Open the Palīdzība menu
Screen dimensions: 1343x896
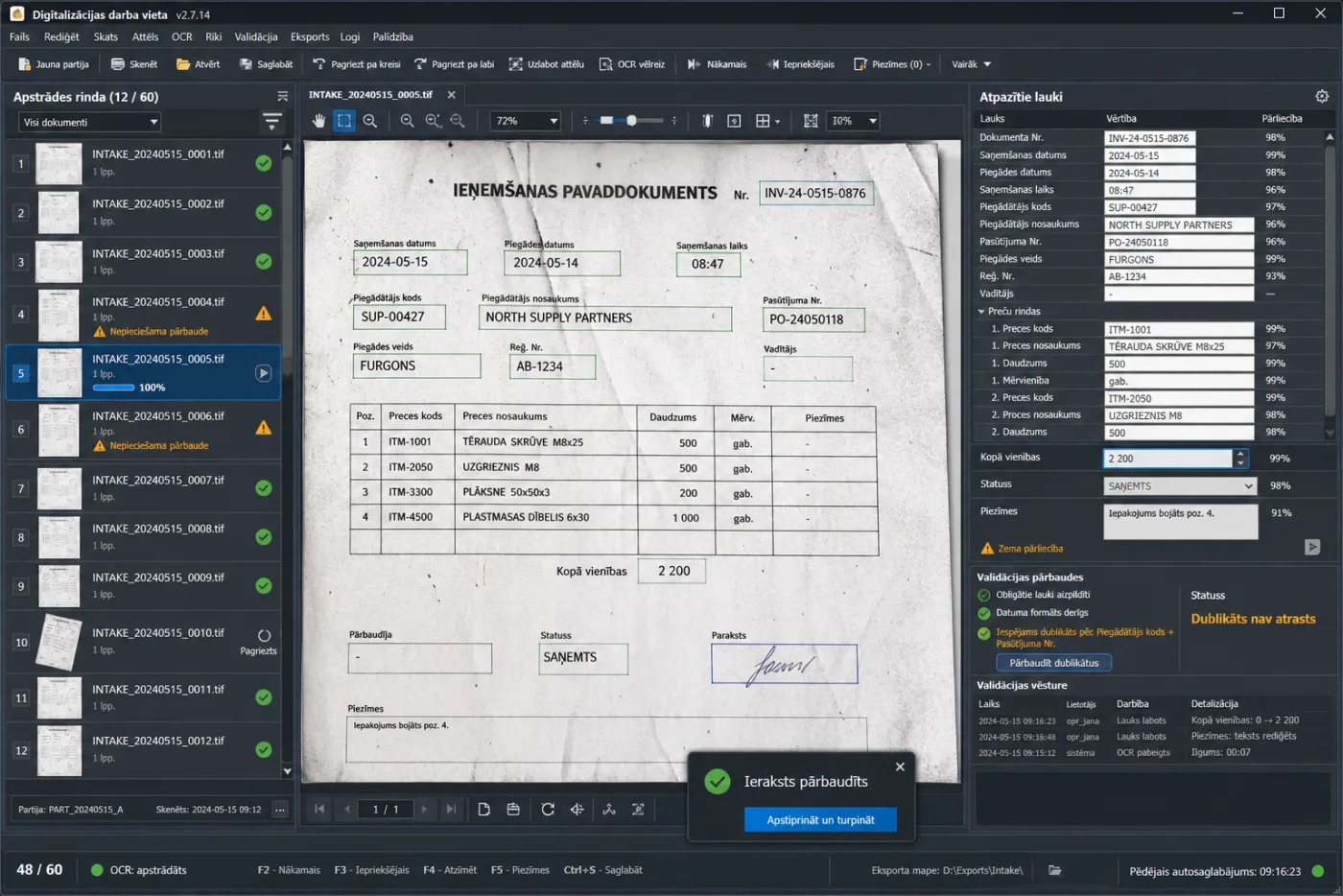tap(392, 36)
